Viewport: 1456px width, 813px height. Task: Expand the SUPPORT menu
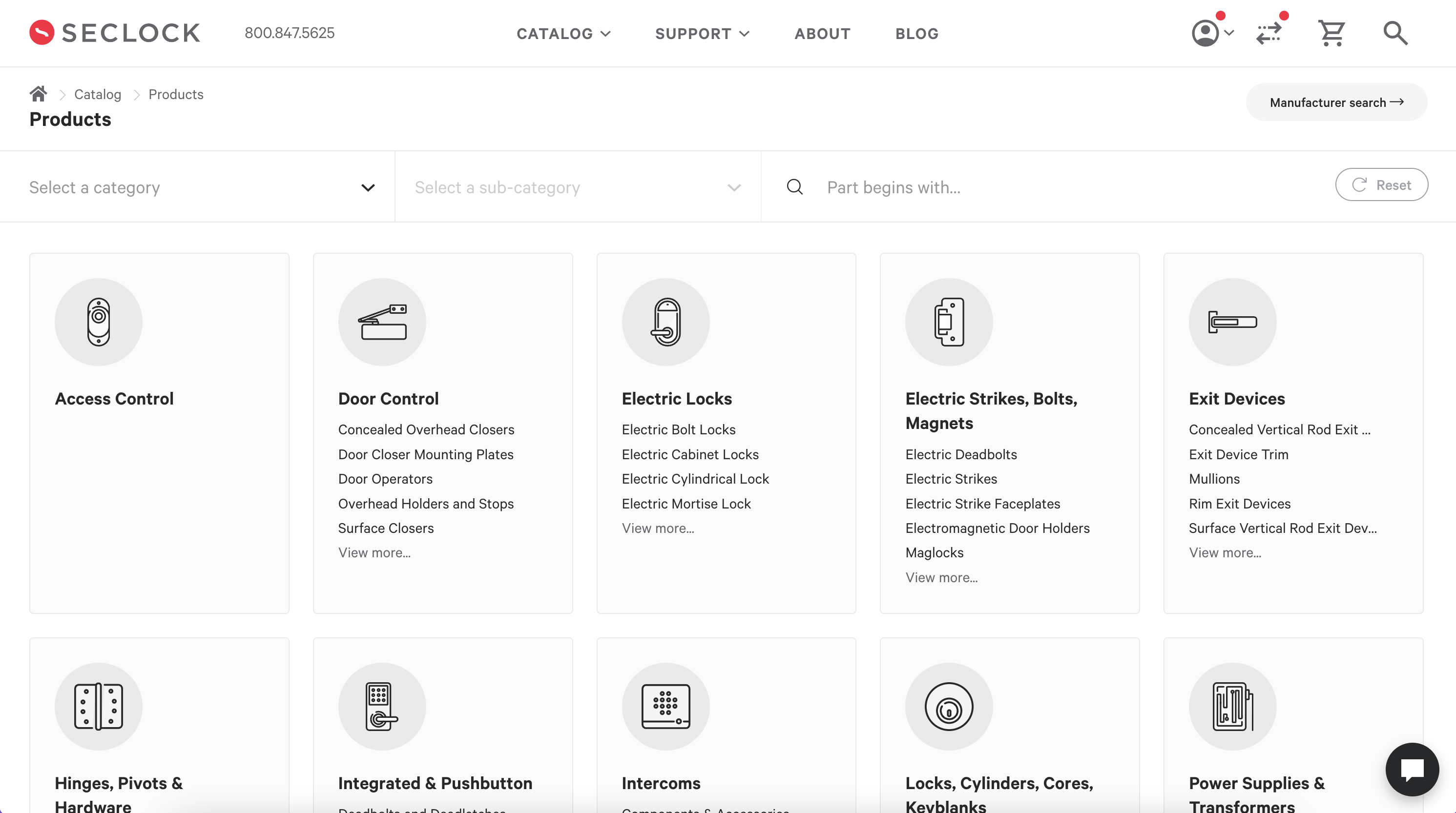703,33
